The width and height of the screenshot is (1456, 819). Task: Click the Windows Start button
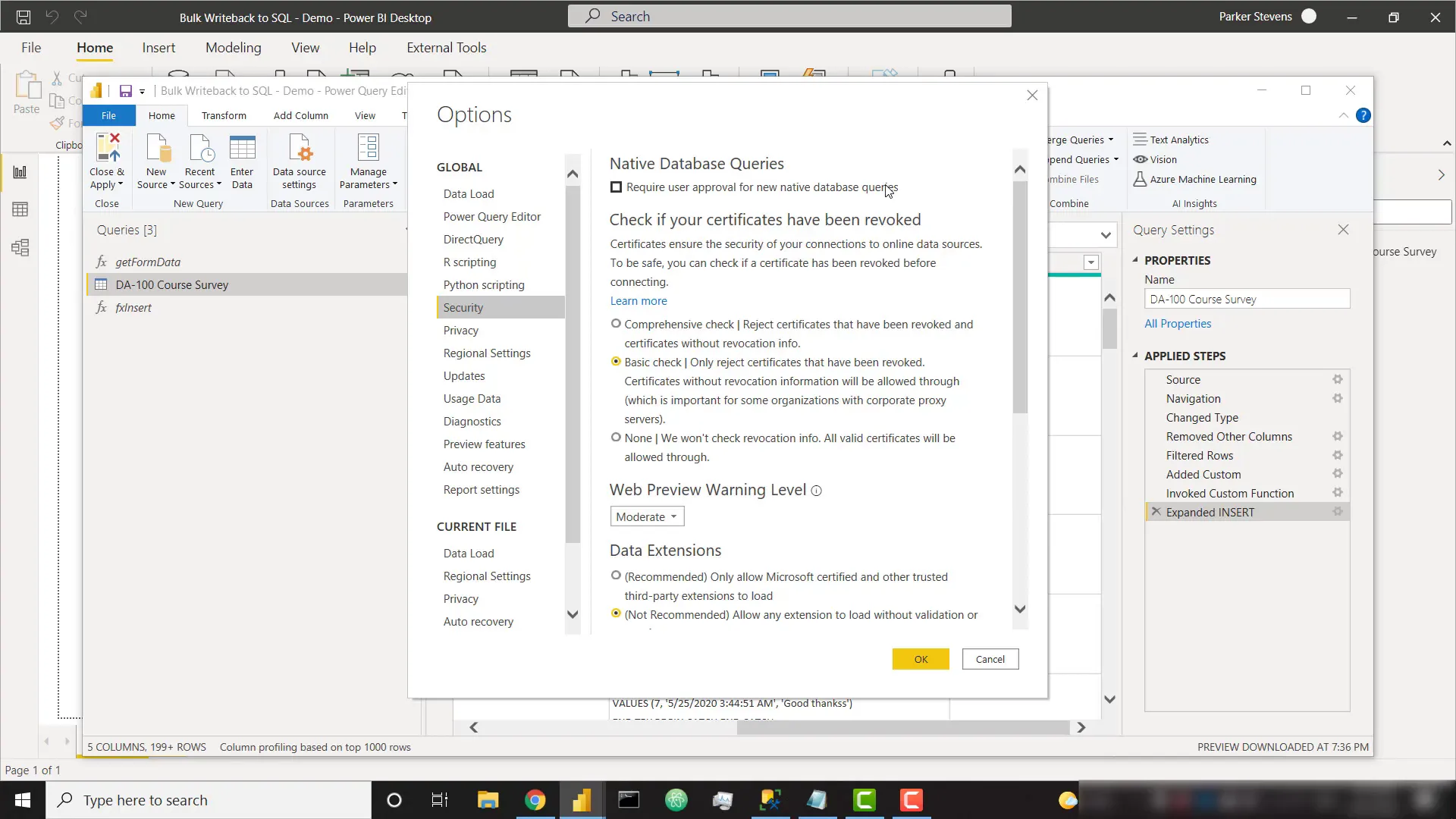tap(23, 800)
